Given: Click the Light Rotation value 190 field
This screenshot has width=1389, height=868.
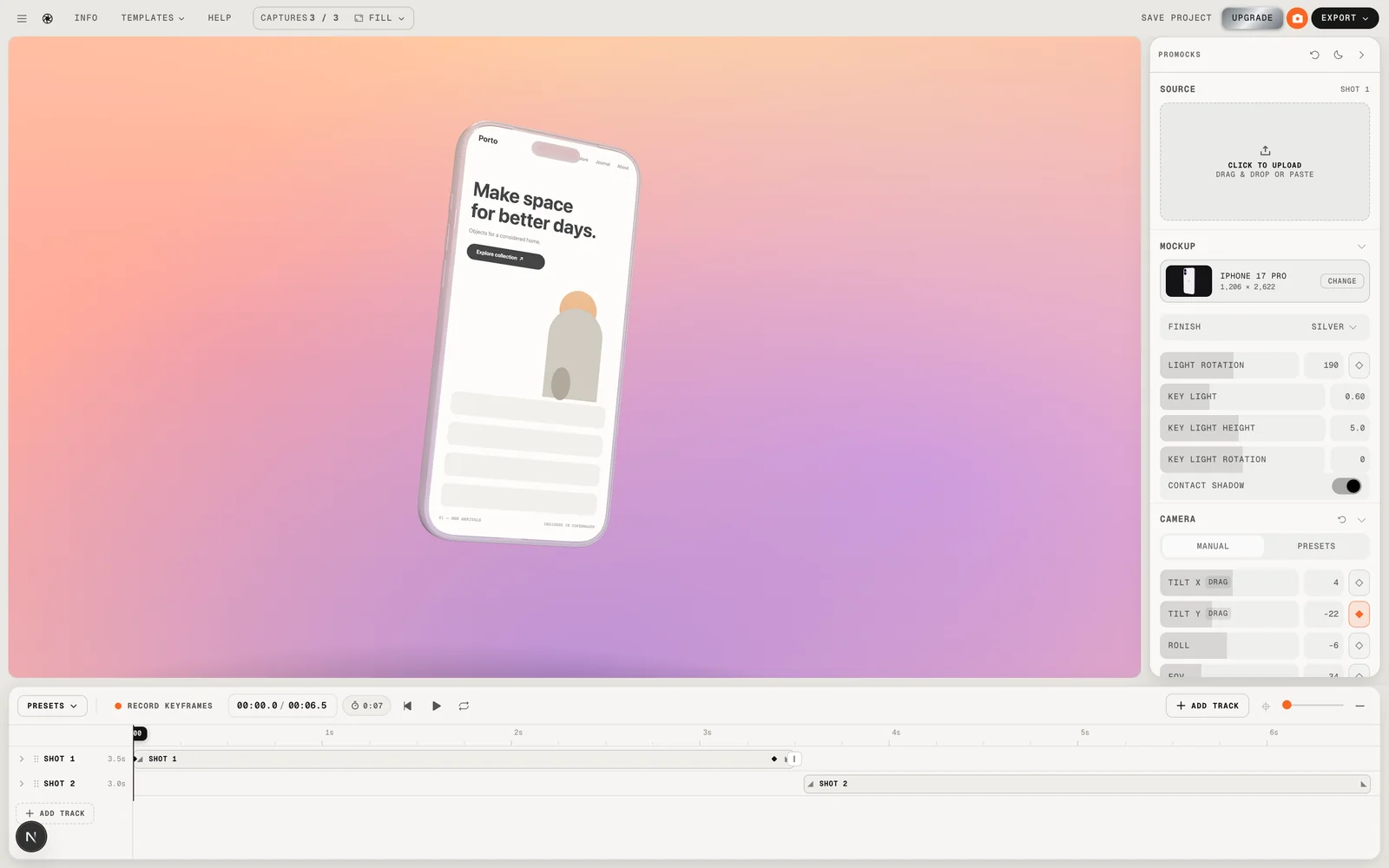Looking at the screenshot, I should pyautogui.click(x=1324, y=365).
